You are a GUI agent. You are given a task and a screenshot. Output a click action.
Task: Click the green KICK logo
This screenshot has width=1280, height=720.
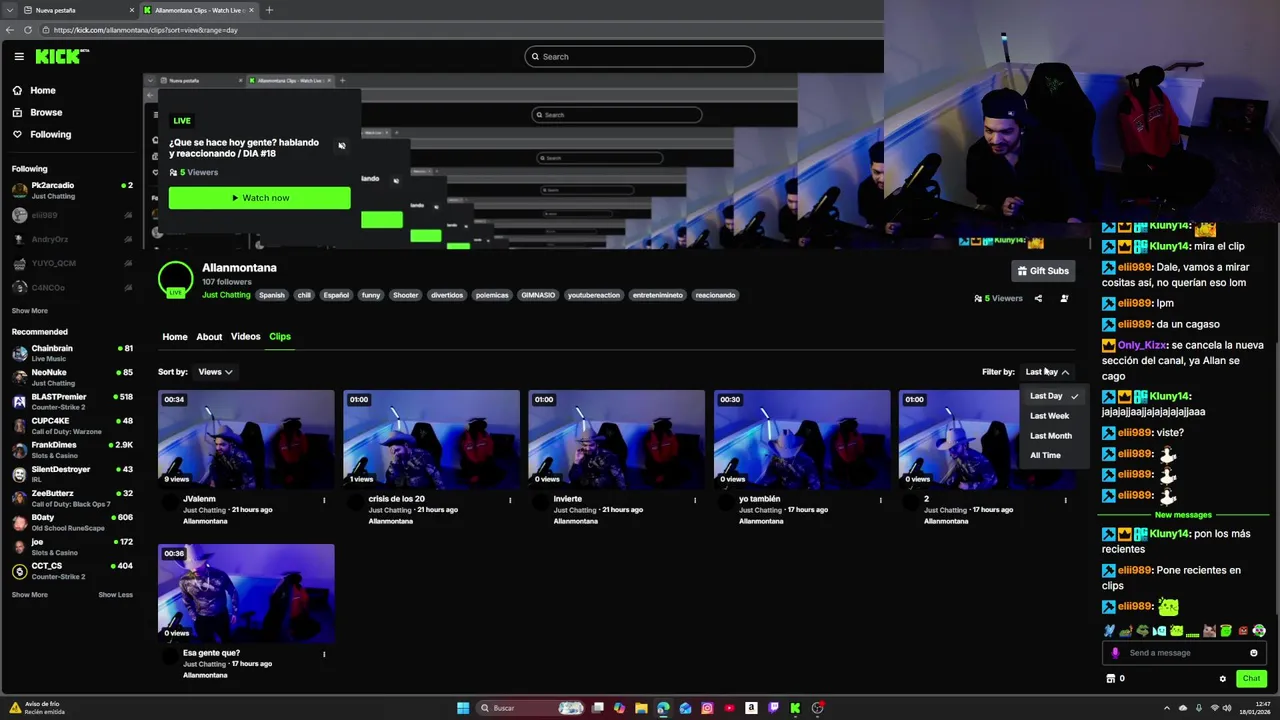click(62, 57)
